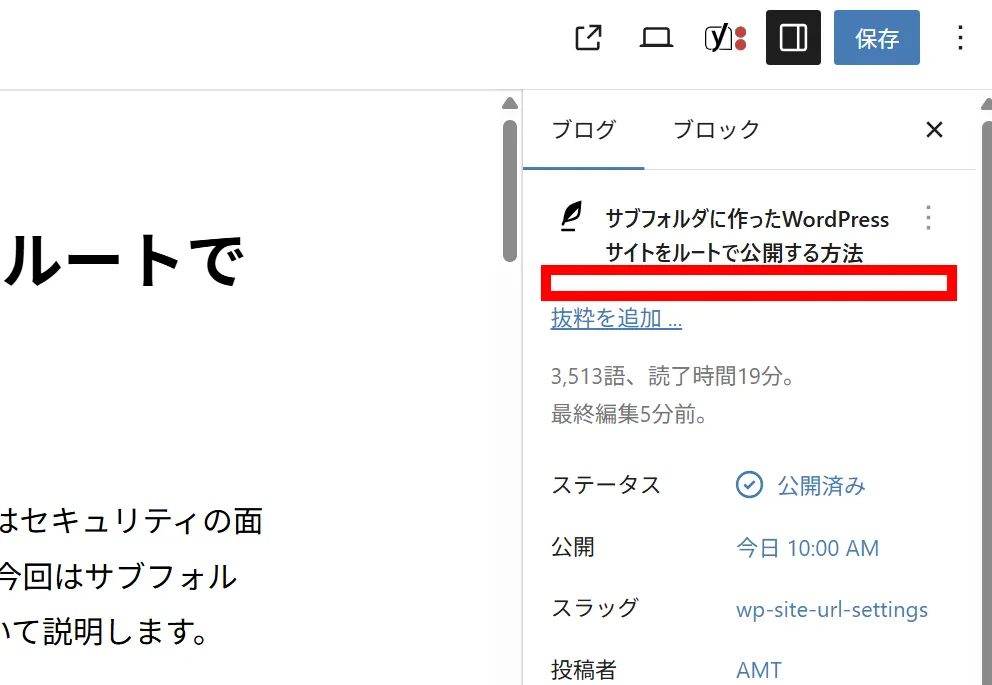Click the editor scrollbar up arrow
992x685 pixels.
[510, 103]
